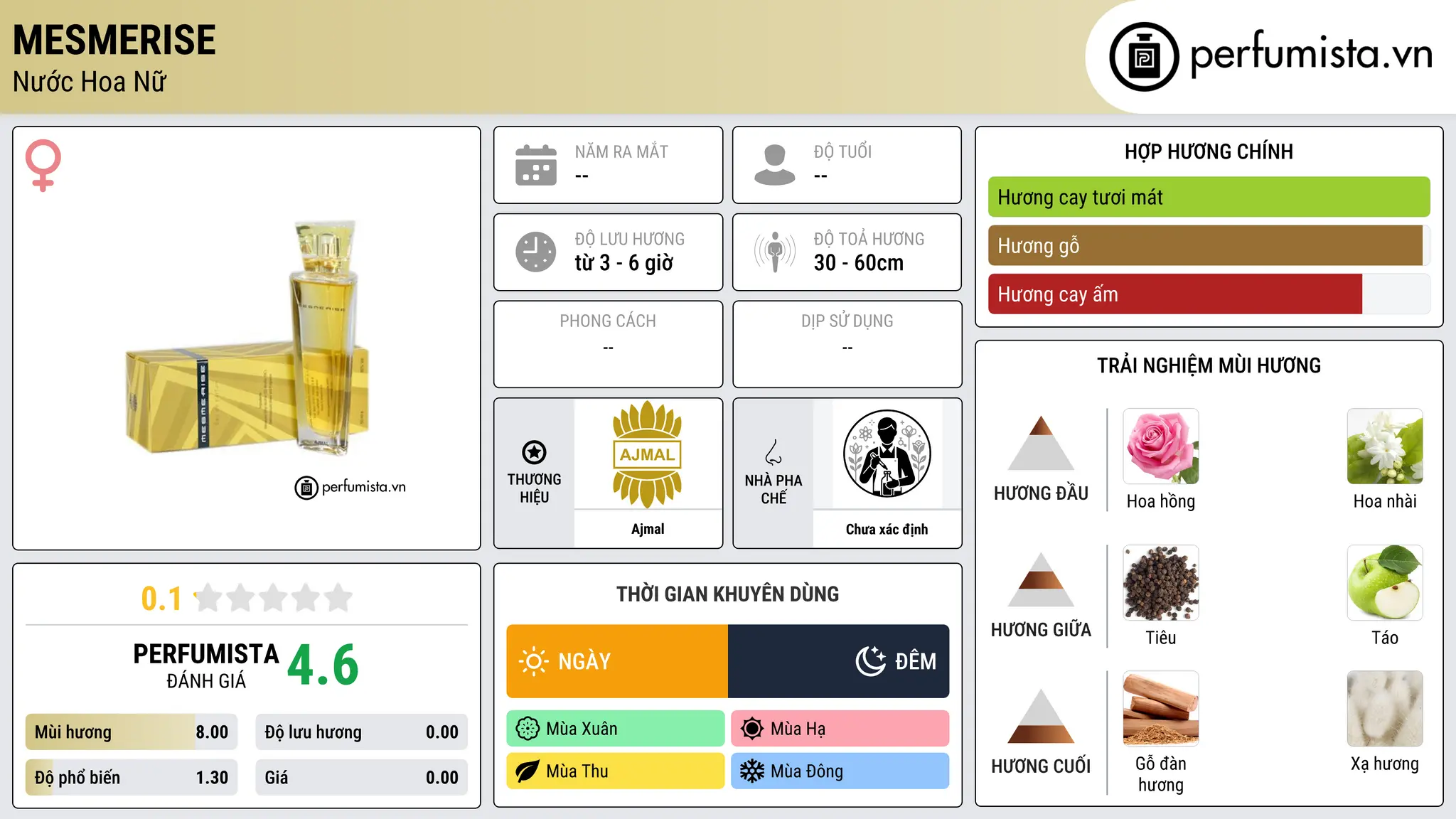1456x819 pixels.
Task: Click the pink female gender symbol
Action: tap(43, 165)
